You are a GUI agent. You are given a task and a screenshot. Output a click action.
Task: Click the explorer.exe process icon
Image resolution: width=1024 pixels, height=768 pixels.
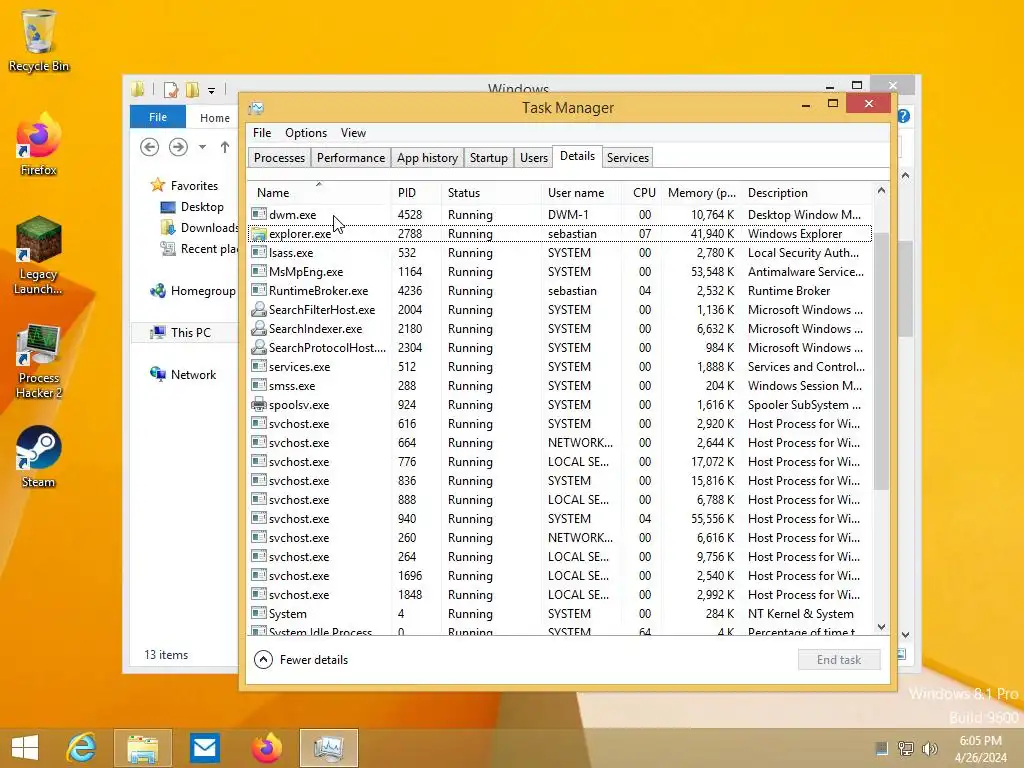coord(259,234)
